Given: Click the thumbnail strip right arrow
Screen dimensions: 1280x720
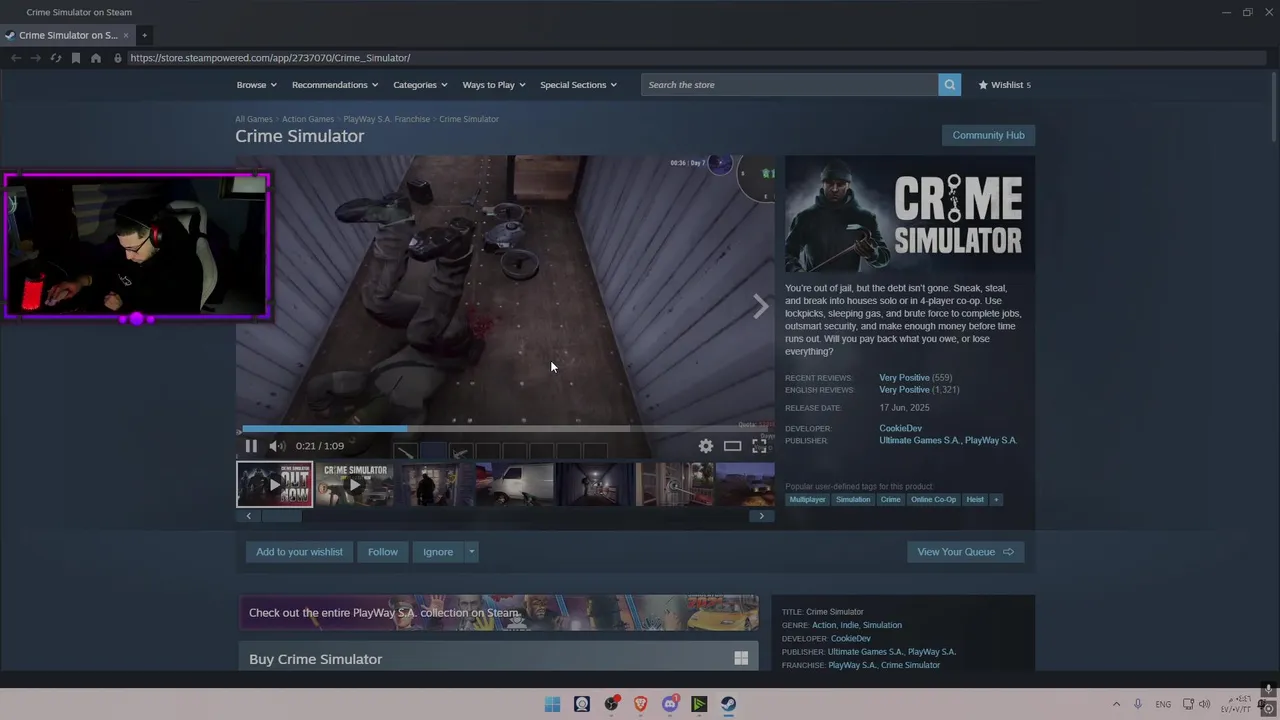Looking at the screenshot, I should coord(762,516).
